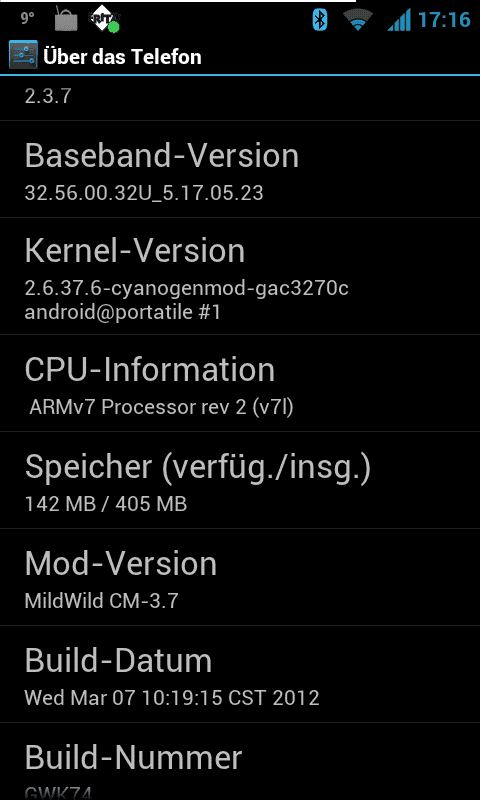Tap the Wi-Fi signal icon
Image resolution: width=480 pixels, height=800 pixels.
358,20
